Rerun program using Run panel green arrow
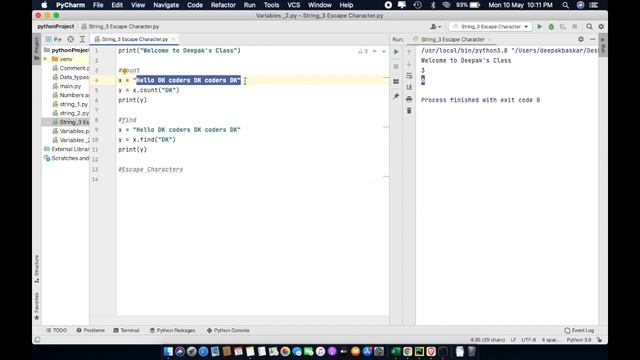 coord(396,52)
